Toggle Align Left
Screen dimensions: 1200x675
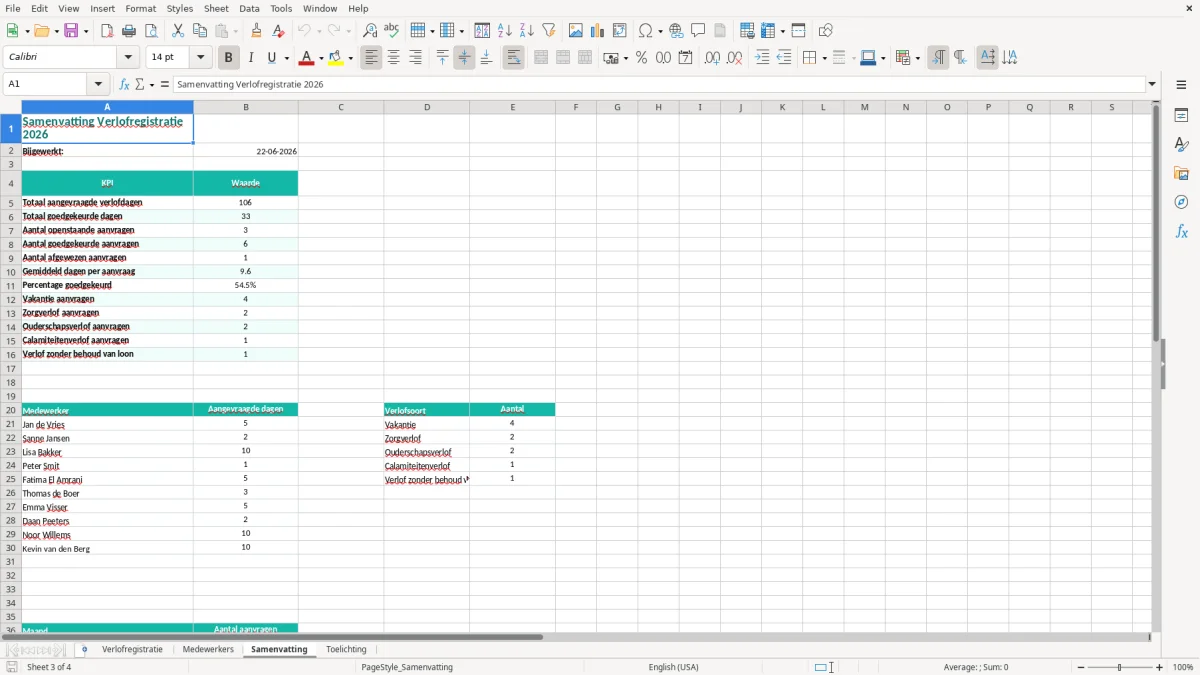coord(372,58)
